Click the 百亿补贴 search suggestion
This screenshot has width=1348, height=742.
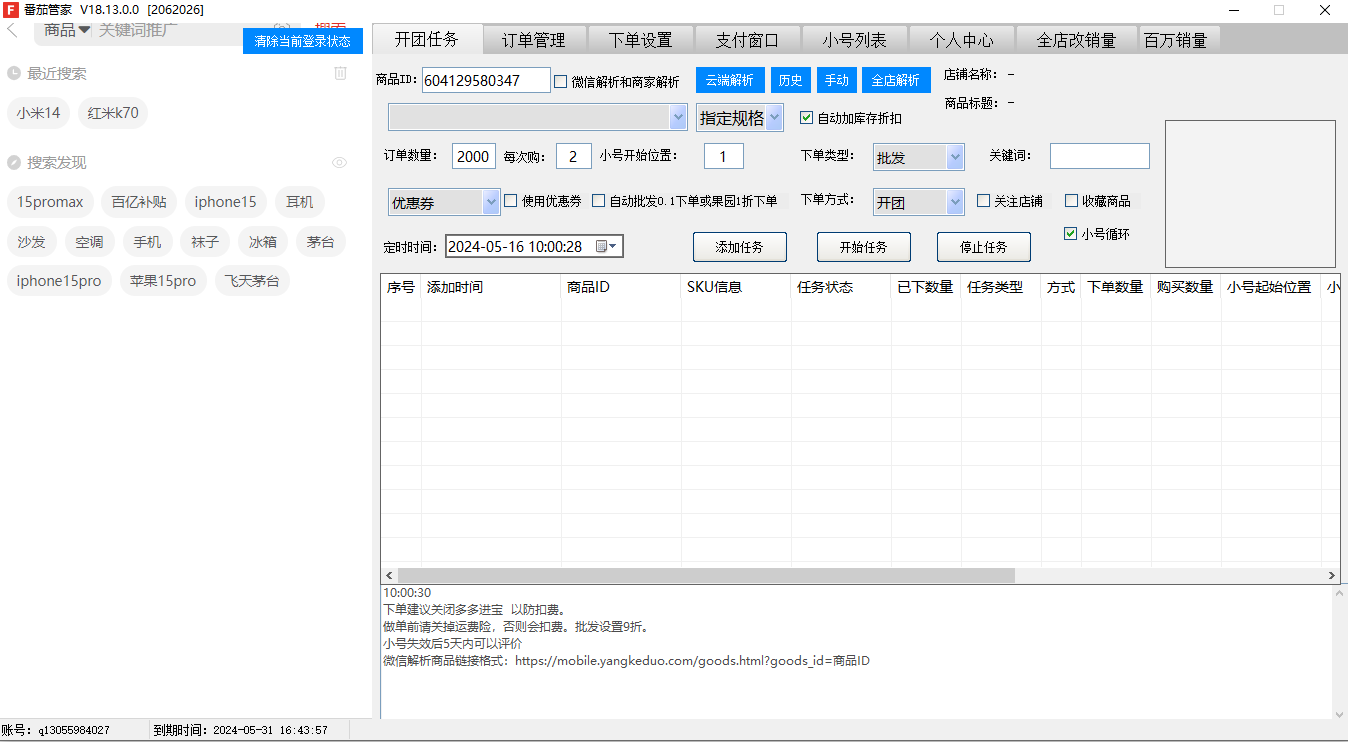139,202
